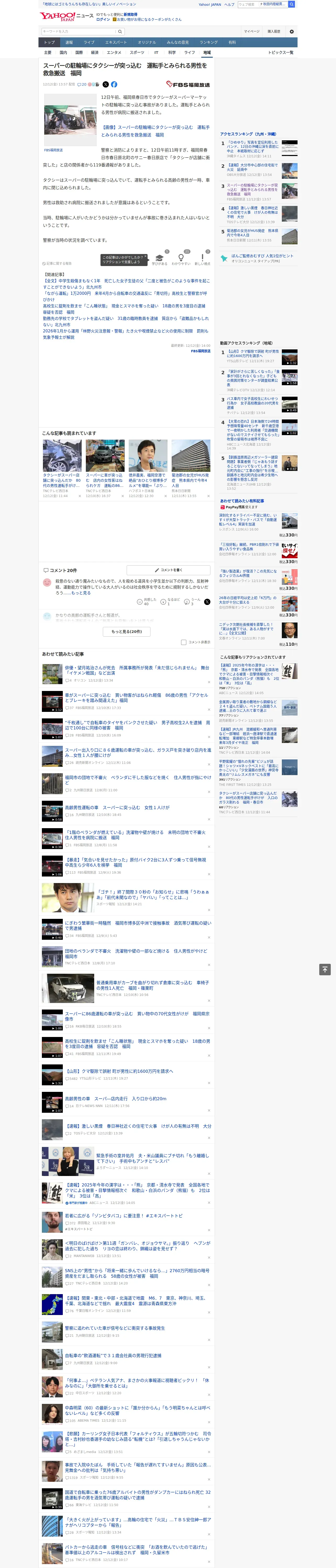Click the pencil コメントを書く button

(x=168, y=570)
